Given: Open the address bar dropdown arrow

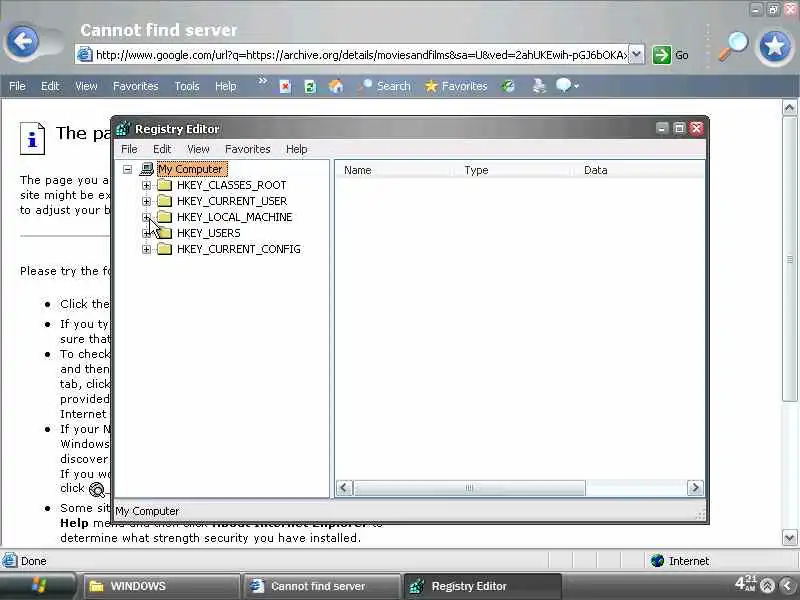Looking at the screenshot, I should [636, 55].
